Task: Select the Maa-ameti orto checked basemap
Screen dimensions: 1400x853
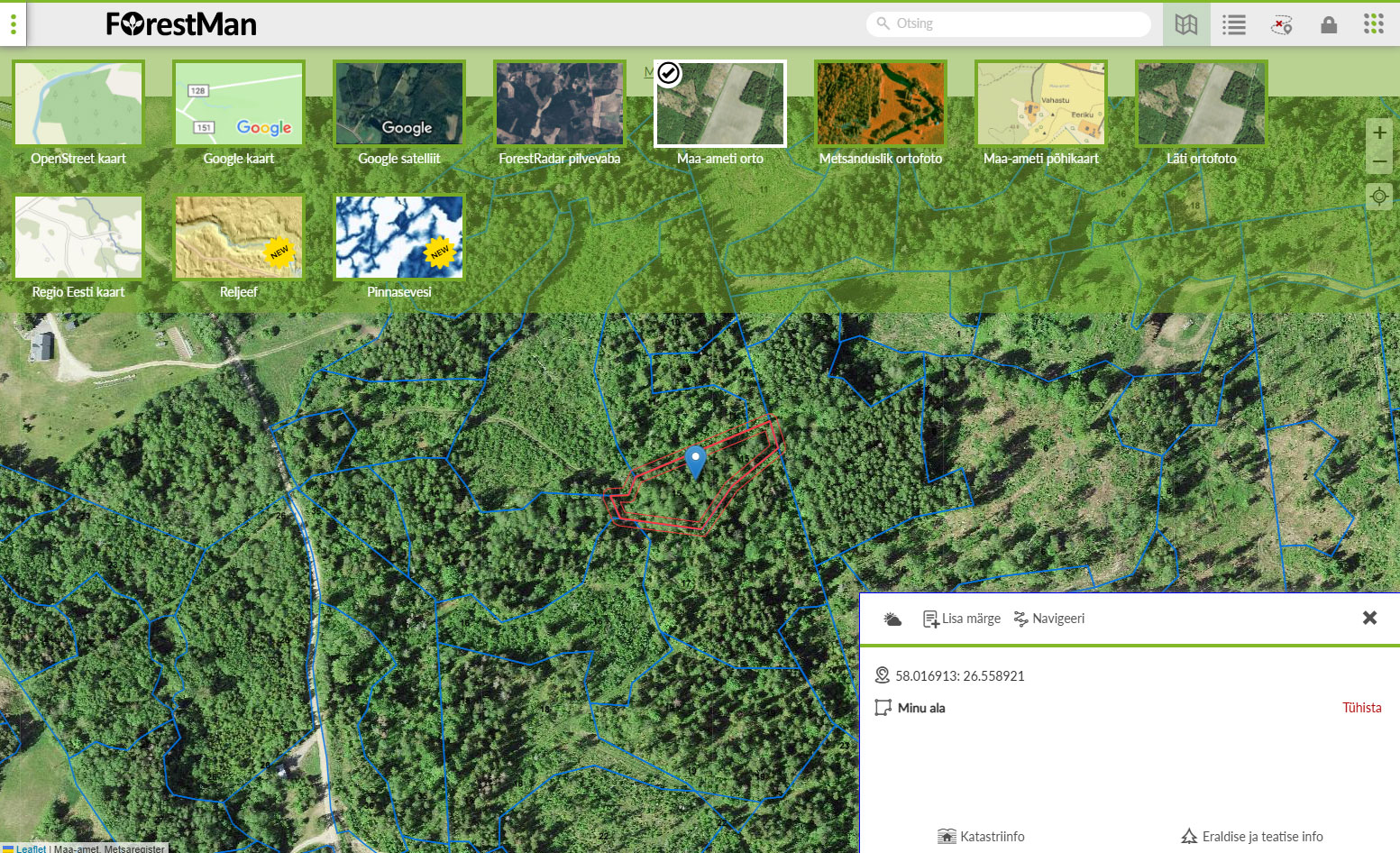Action: pyautogui.click(x=719, y=104)
